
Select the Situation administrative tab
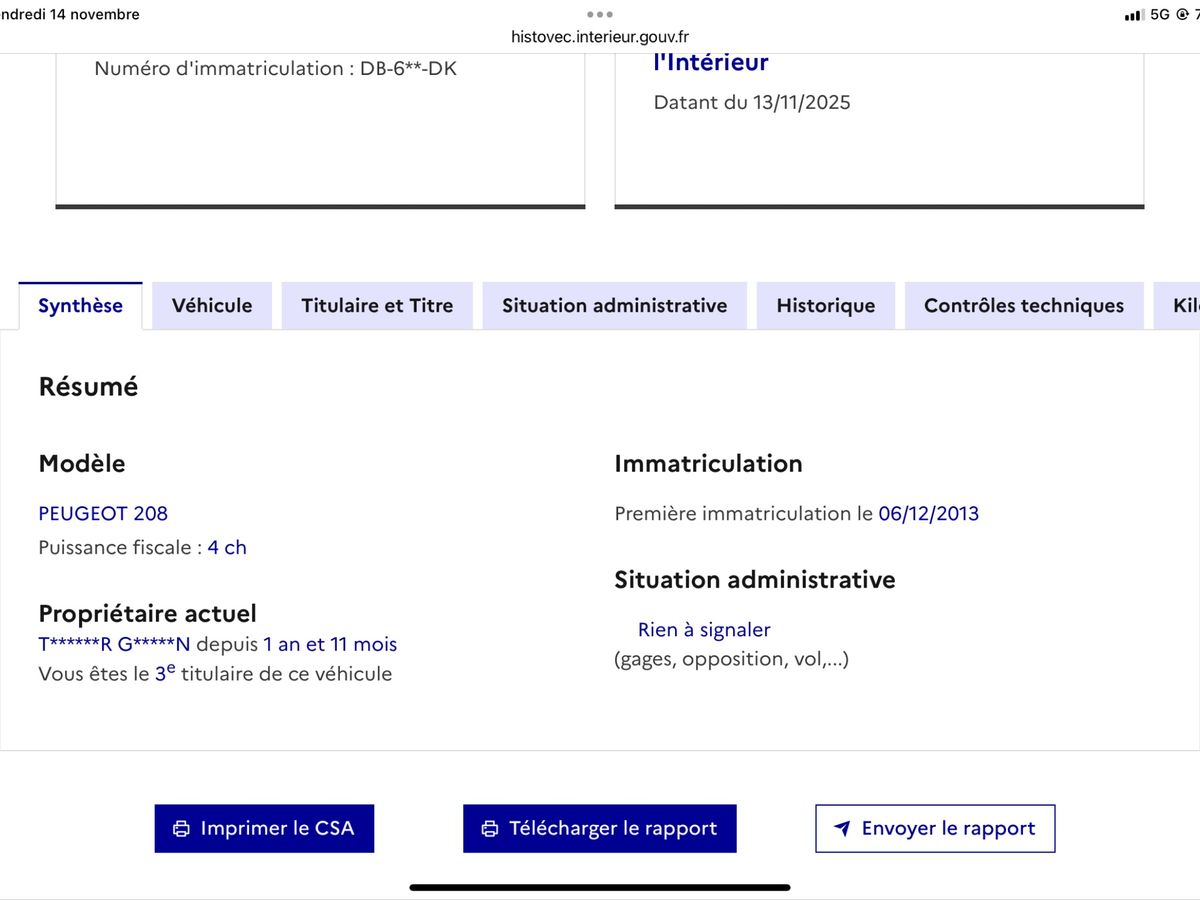[614, 306]
